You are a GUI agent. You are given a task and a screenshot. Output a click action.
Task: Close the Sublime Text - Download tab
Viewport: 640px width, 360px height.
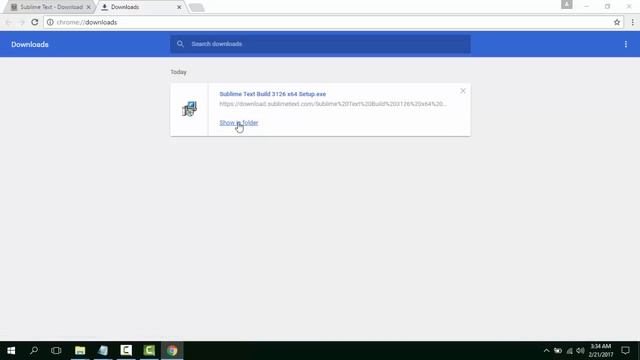click(x=89, y=7)
